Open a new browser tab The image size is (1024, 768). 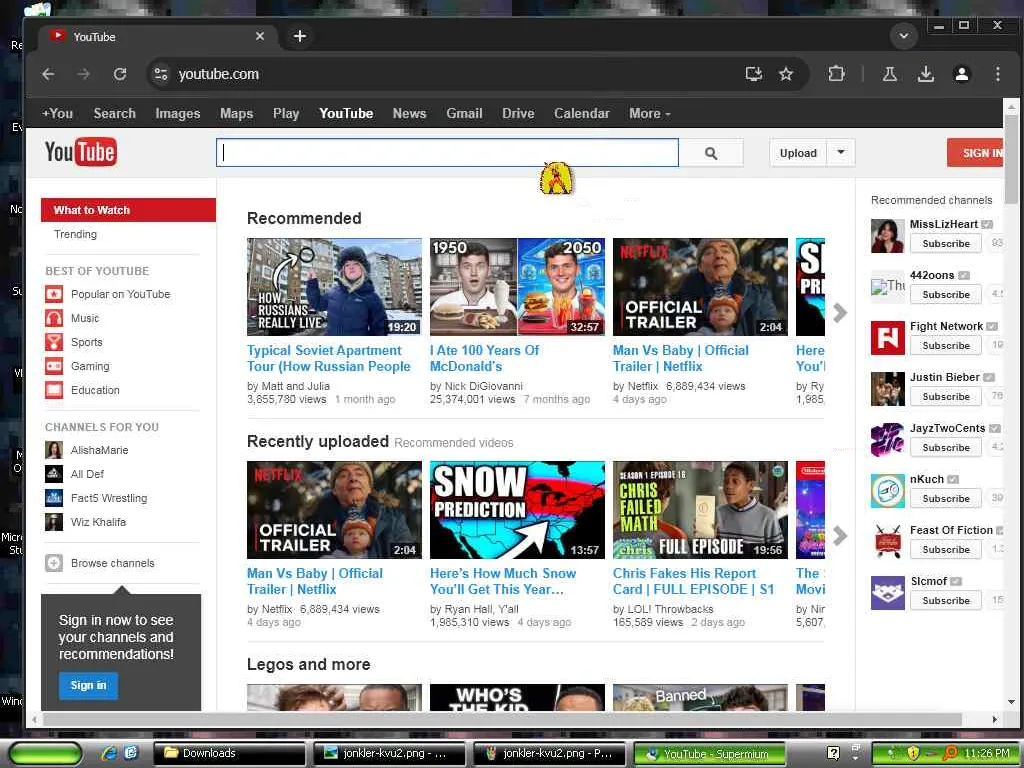click(x=300, y=36)
